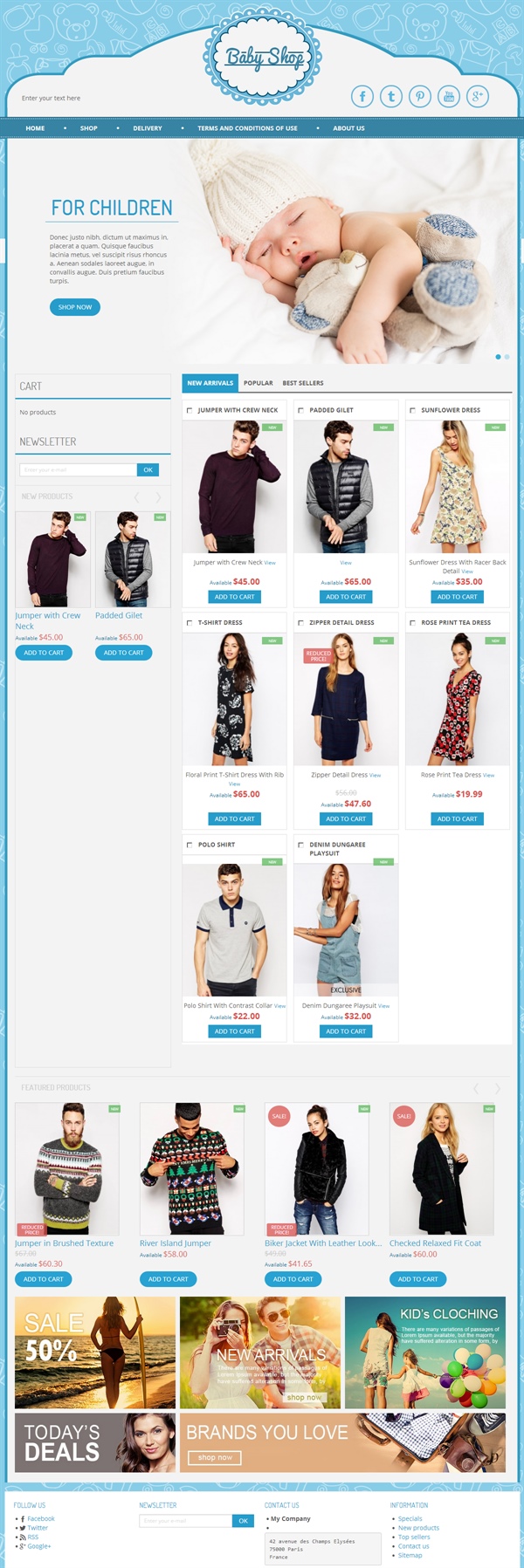Click the sidebar newsletter e-mail field
Screen dimensions: 524x1568
78,469
